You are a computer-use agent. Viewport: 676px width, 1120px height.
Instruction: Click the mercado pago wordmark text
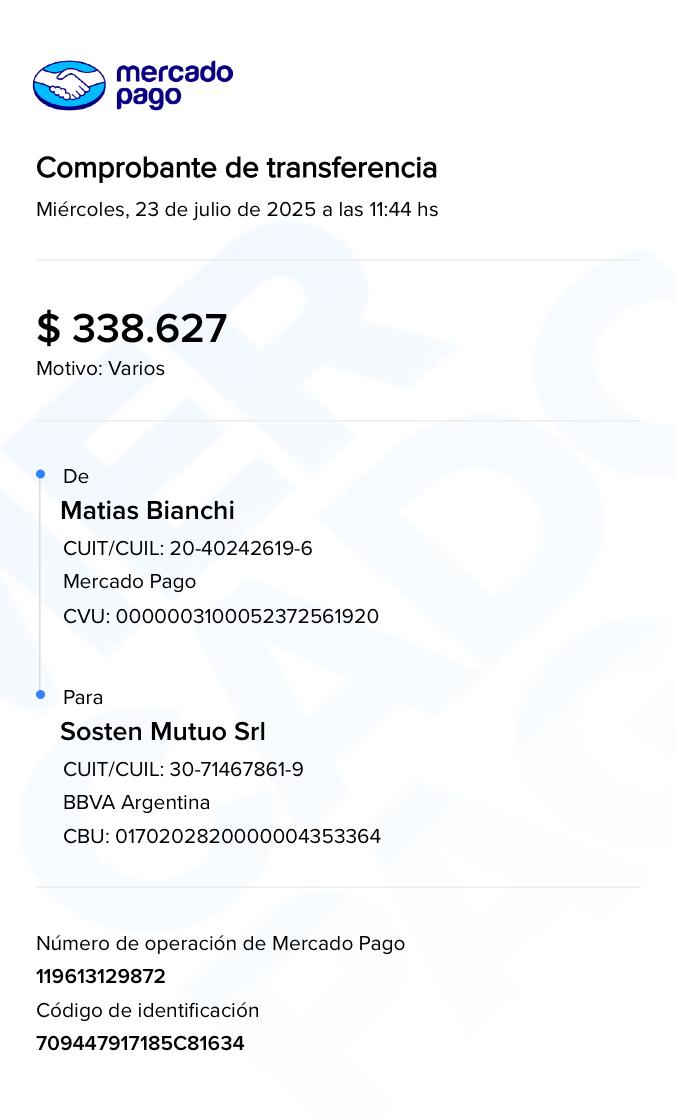[173, 85]
